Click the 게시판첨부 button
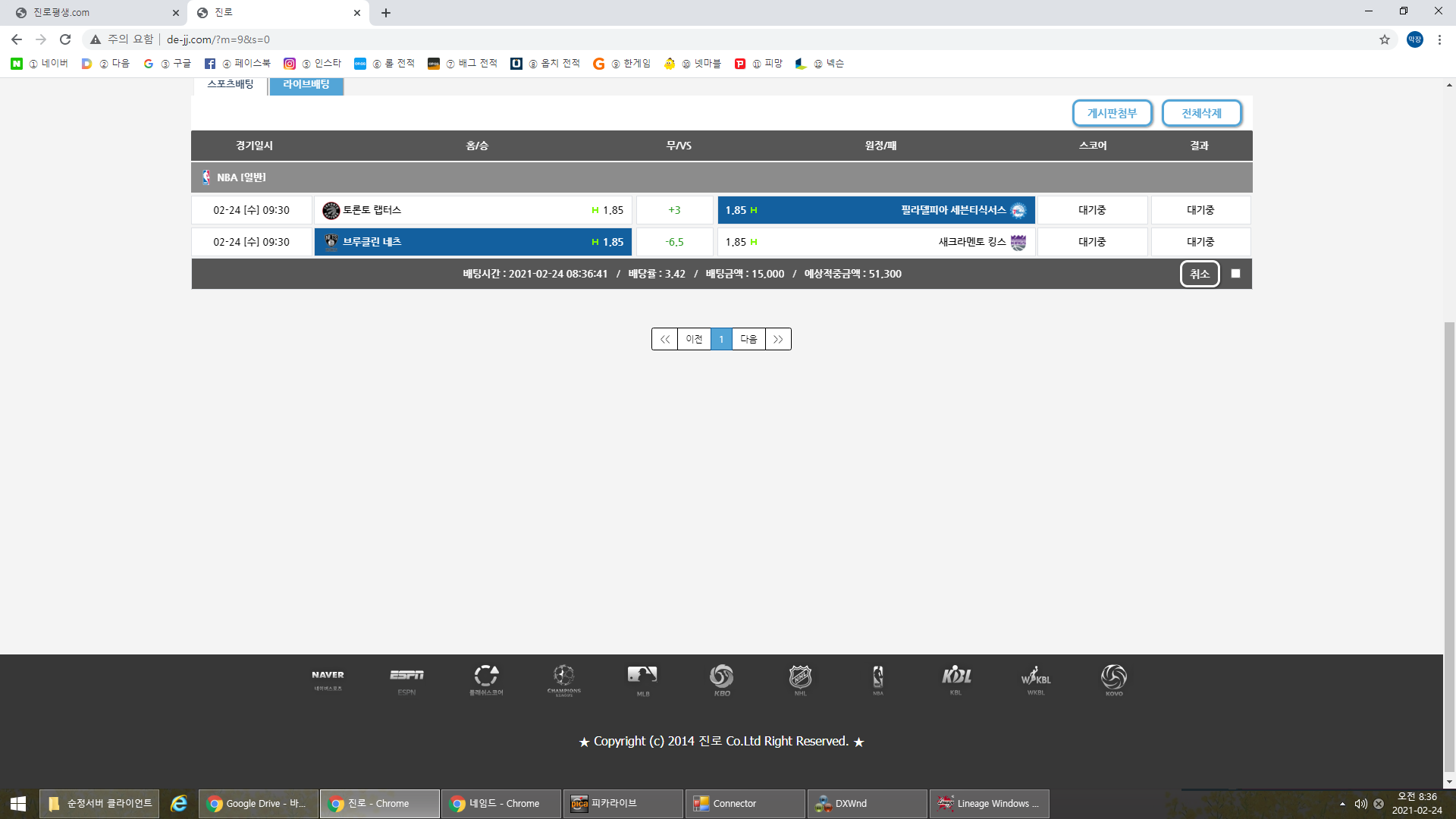The width and height of the screenshot is (1456, 819). coord(1112,113)
